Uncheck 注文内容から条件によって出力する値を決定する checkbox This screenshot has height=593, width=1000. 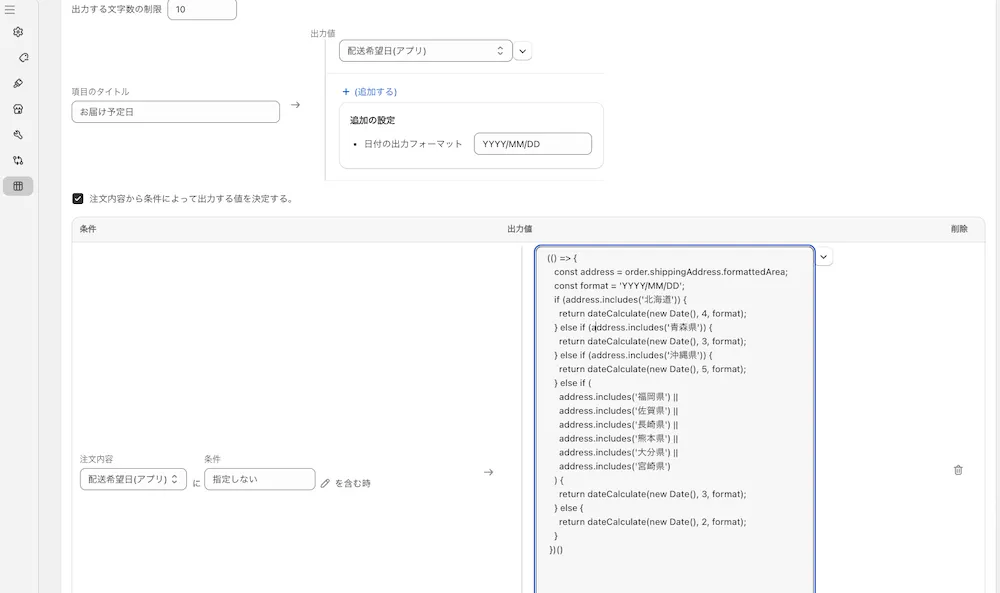(x=78, y=198)
